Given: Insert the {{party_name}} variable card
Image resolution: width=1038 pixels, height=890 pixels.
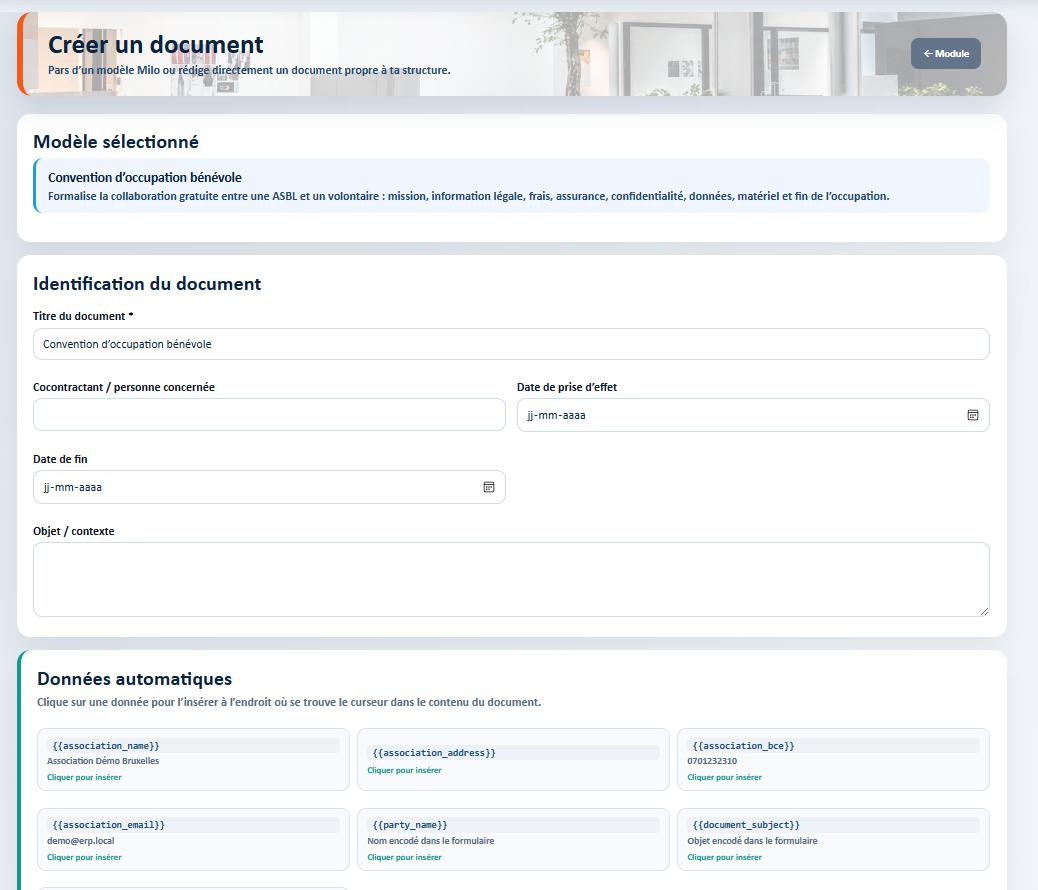Looking at the screenshot, I should 513,839.
